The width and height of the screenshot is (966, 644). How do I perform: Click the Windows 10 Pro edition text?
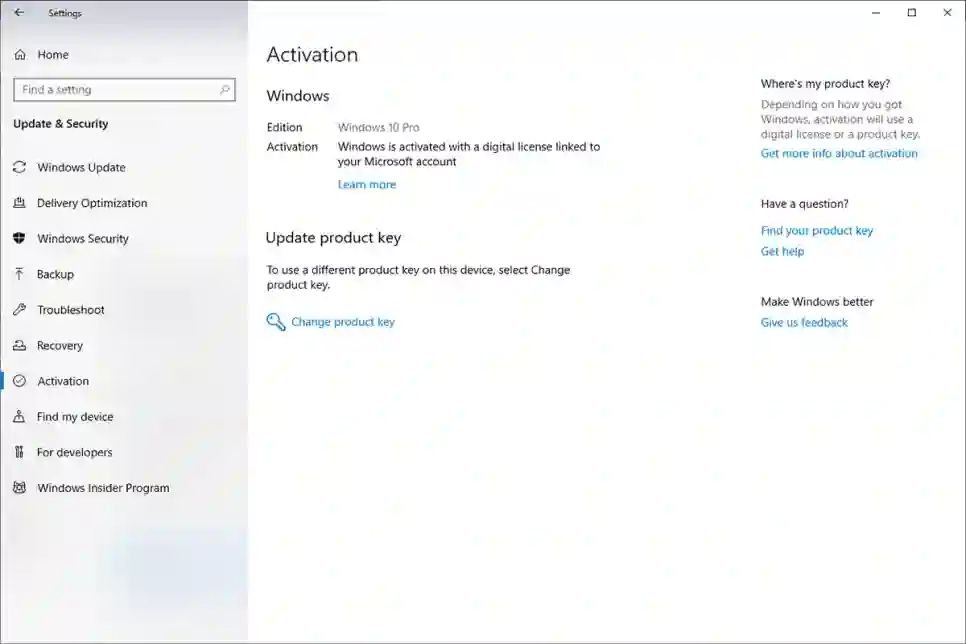378,128
